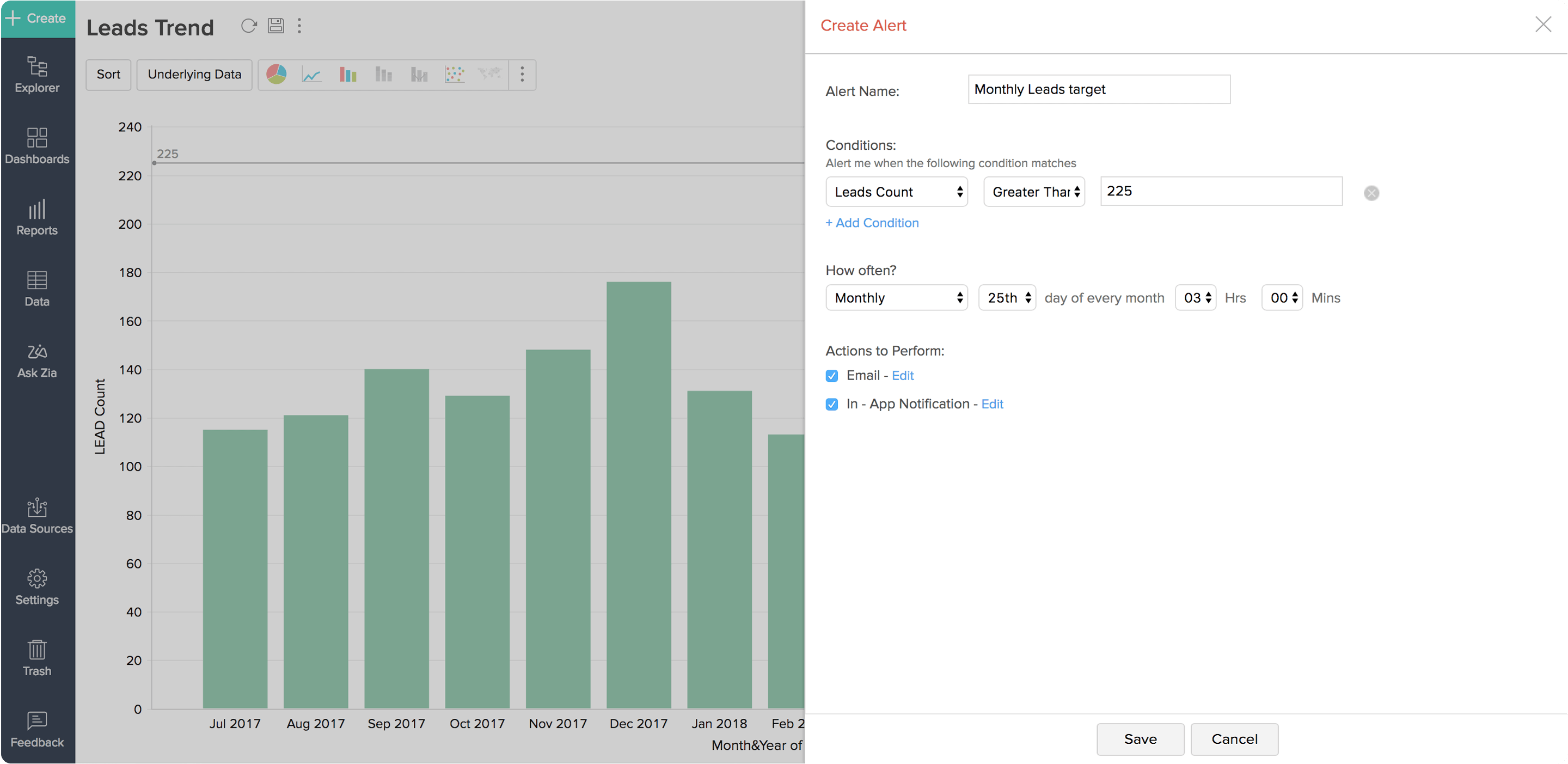Toggle the In-App Notification checkbox
The width and height of the screenshot is (1568, 764).
[831, 404]
